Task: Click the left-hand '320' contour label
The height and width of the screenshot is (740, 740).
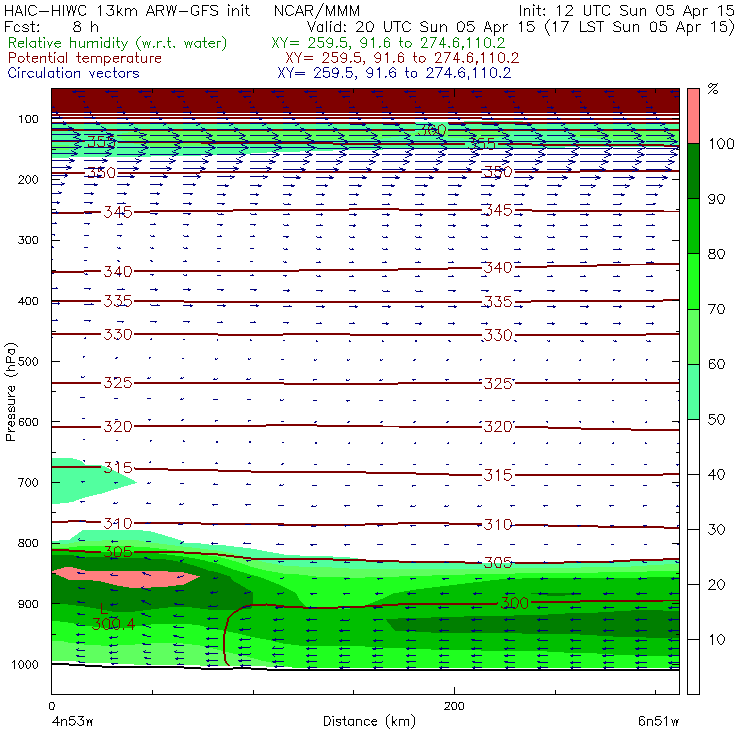Action: [118, 427]
